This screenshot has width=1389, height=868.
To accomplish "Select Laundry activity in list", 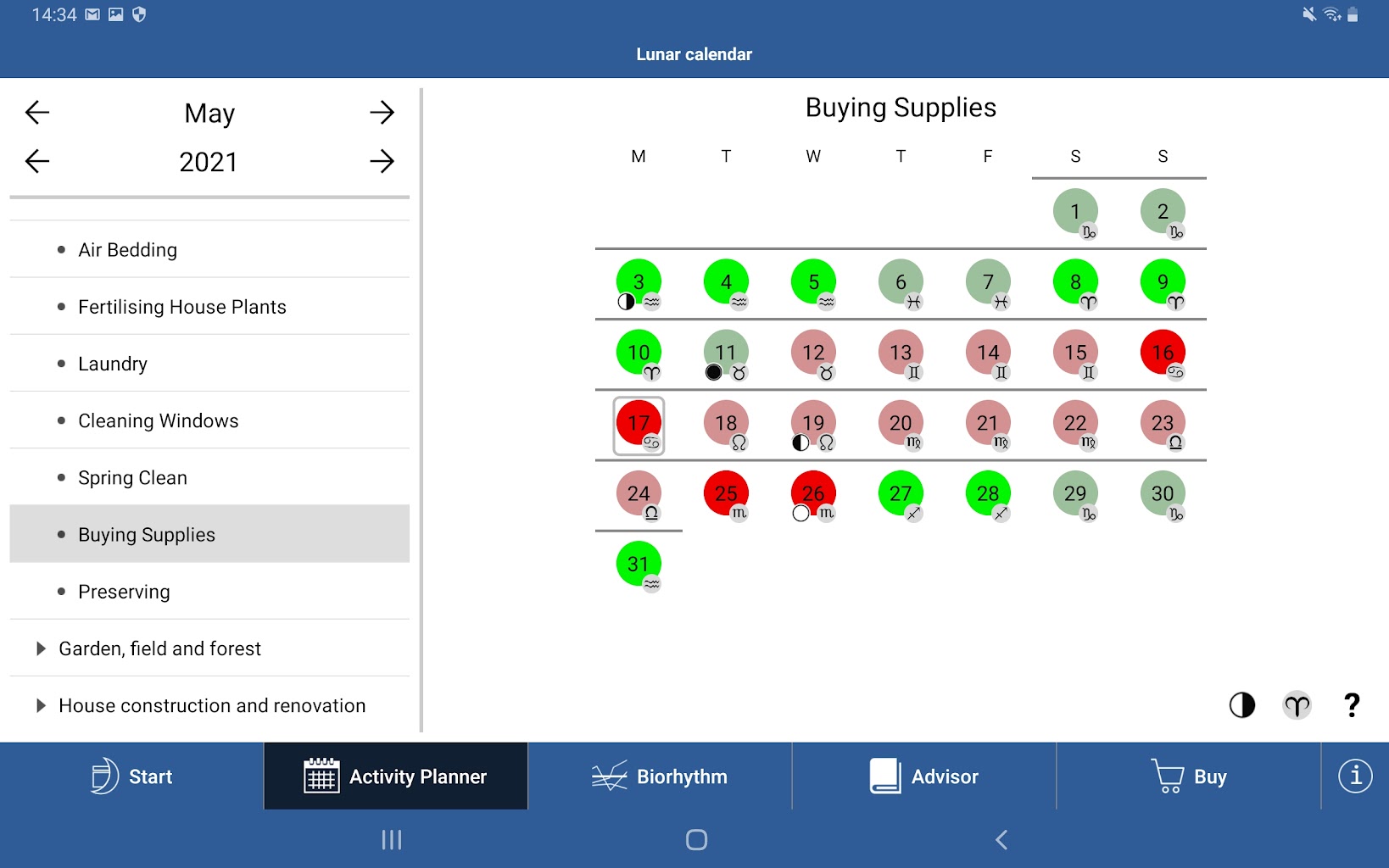I will (x=113, y=364).
